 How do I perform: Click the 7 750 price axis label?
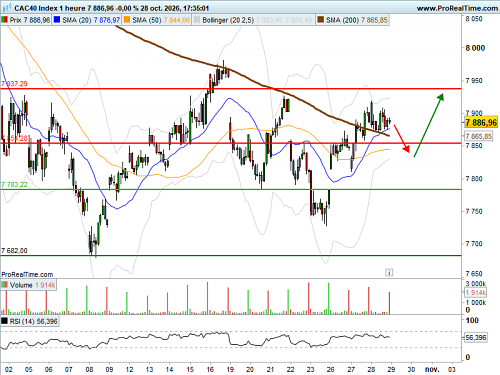(474, 211)
